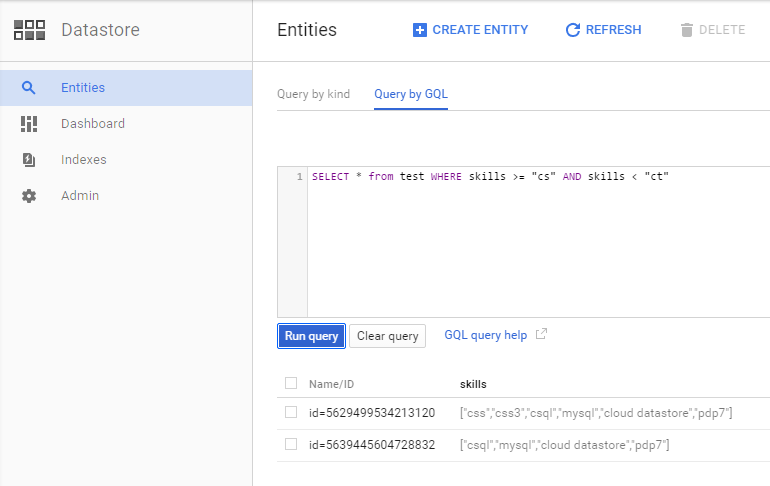This screenshot has width=770, height=486.
Task: Toggle the select-all checkbox in table header
Action: click(291, 383)
